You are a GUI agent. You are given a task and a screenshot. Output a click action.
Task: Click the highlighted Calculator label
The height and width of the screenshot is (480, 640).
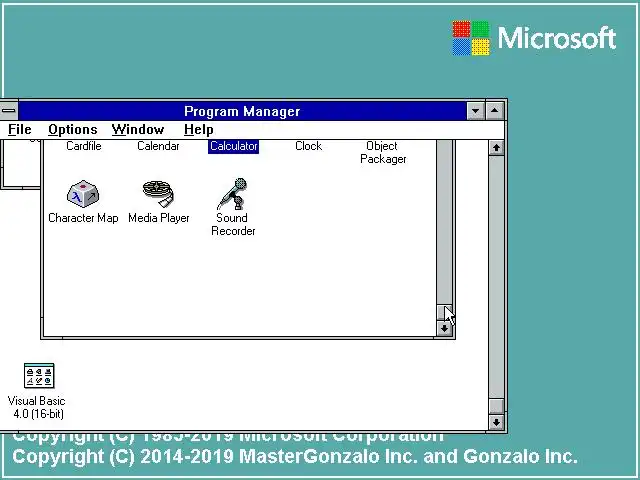233,146
